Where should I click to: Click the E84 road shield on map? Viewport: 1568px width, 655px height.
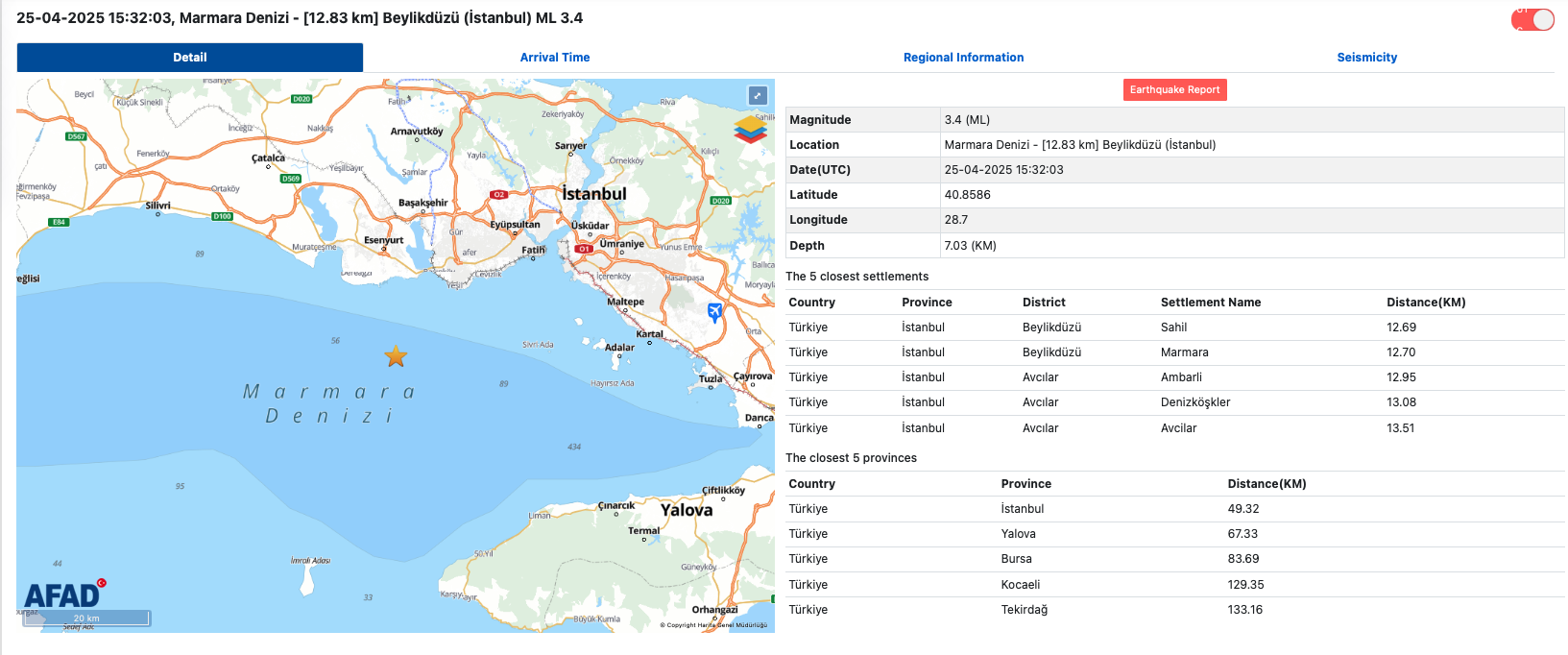[60, 222]
